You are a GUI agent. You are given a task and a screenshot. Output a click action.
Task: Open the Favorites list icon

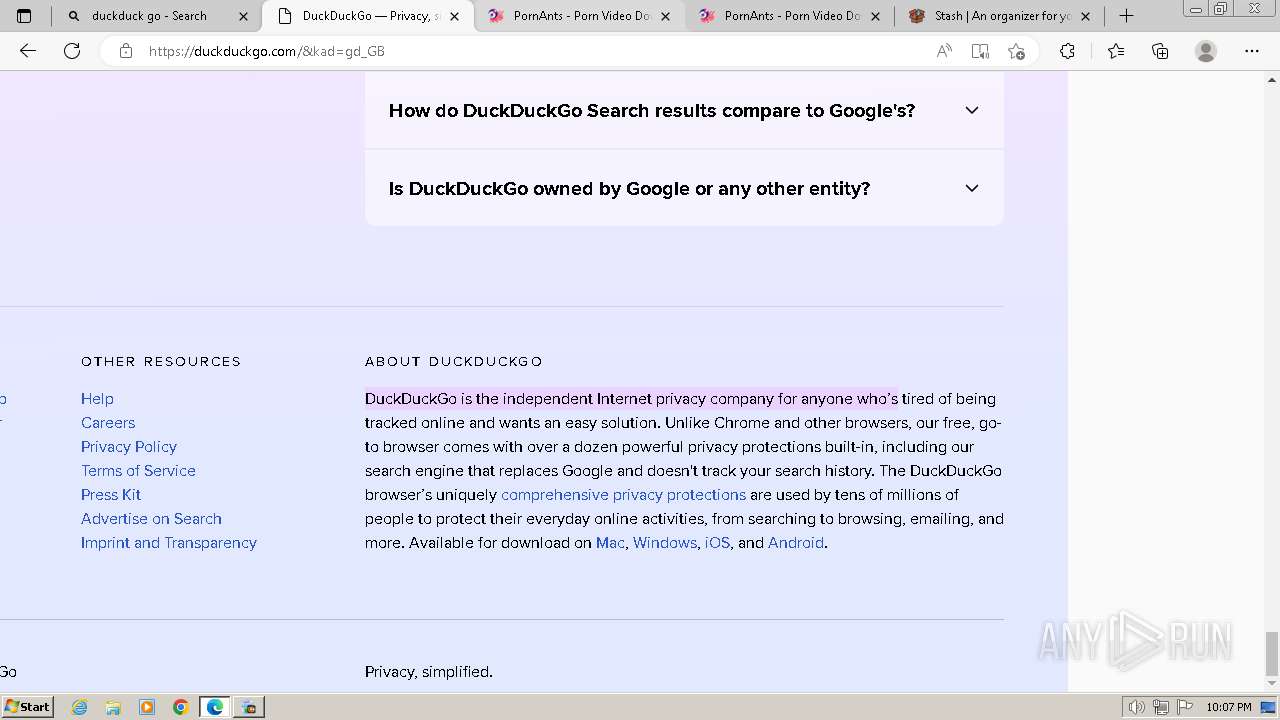[1116, 51]
